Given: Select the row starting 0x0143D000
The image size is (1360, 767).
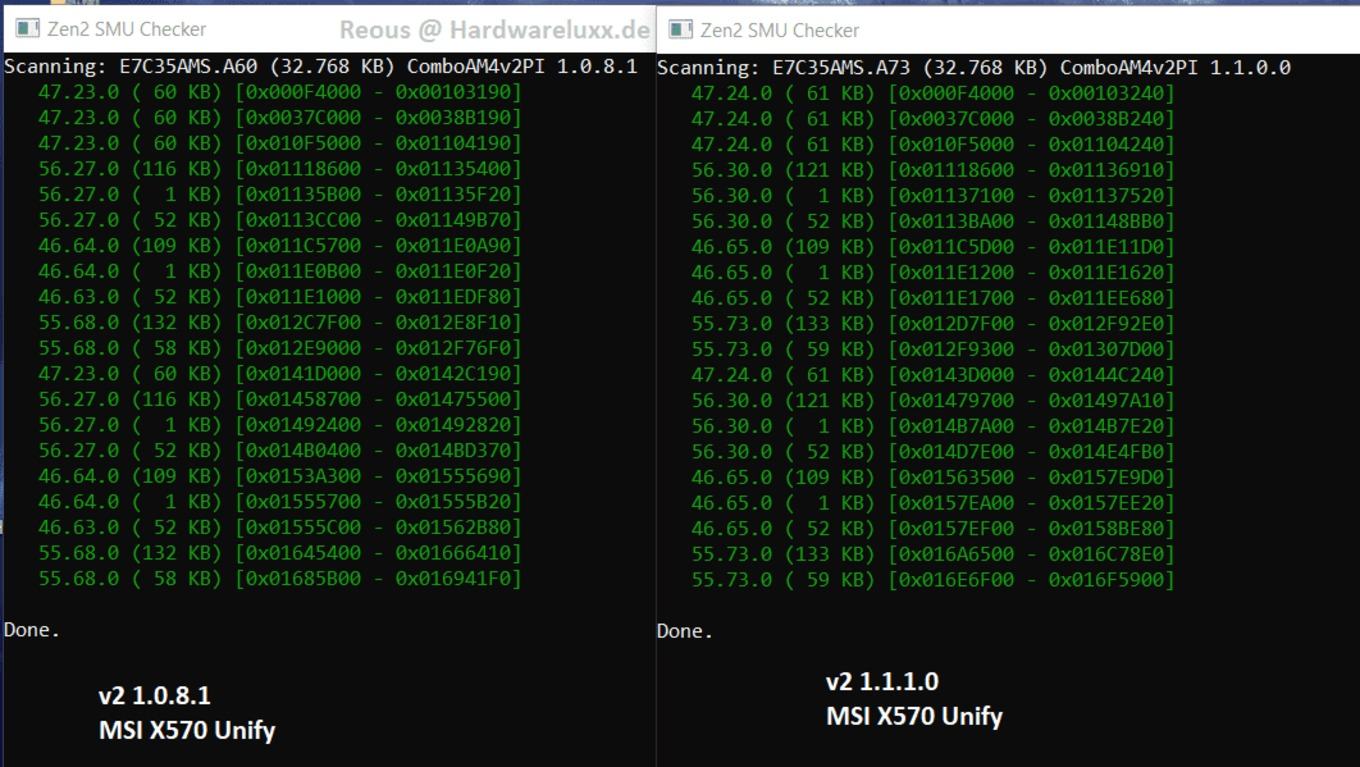Looking at the screenshot, I should click(933, 375).
